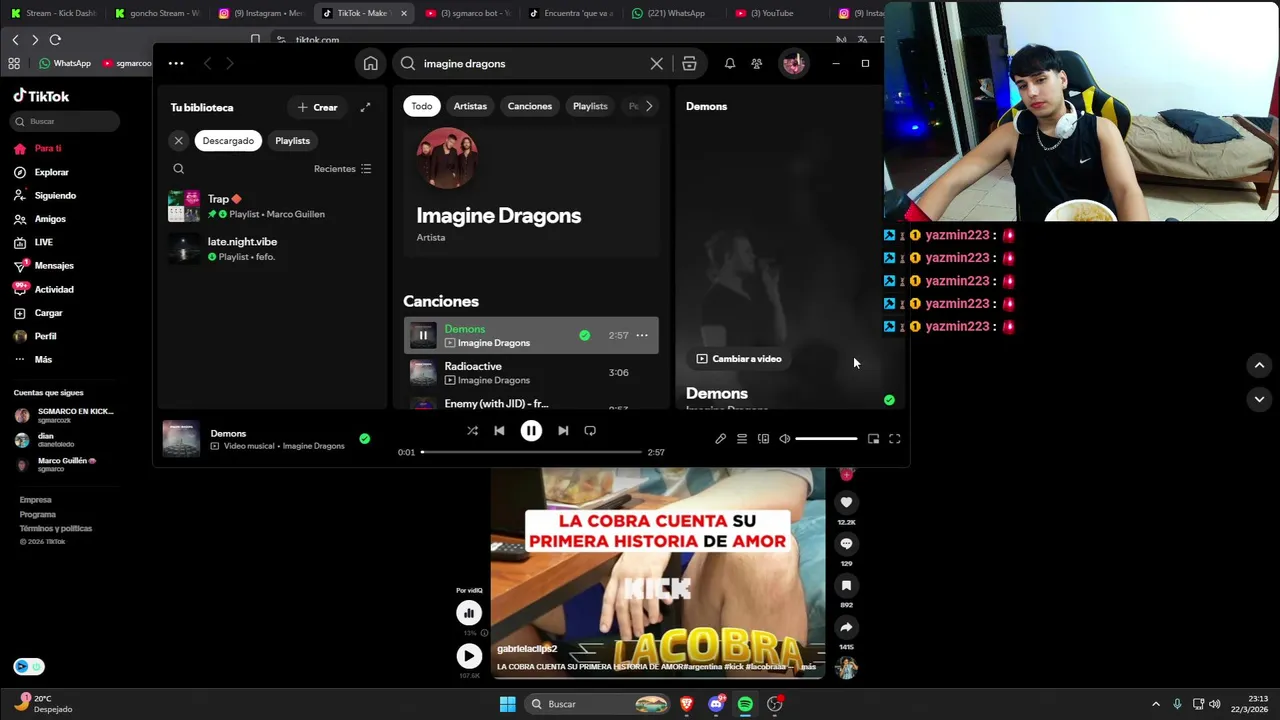
Task: Toggle the saved checkmark on the Demons row
Action: click(x=584, y=336)
